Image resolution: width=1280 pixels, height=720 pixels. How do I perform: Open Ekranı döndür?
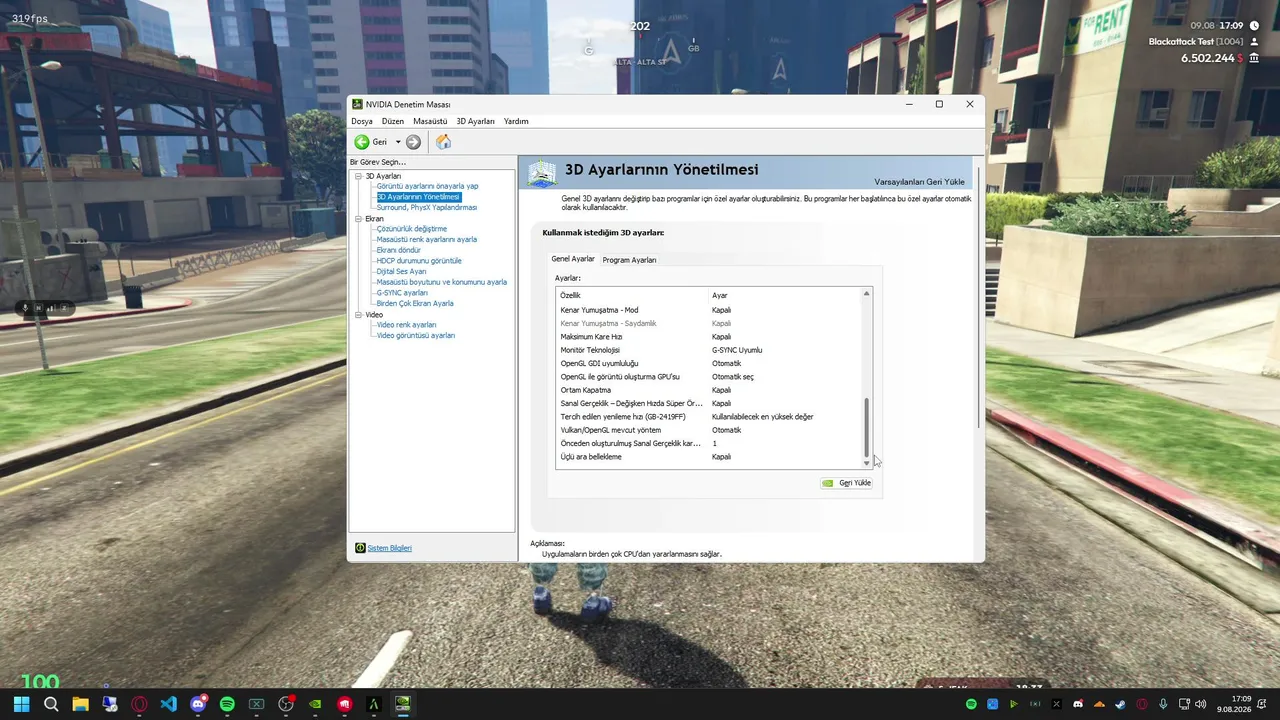(x=398, y=250)
